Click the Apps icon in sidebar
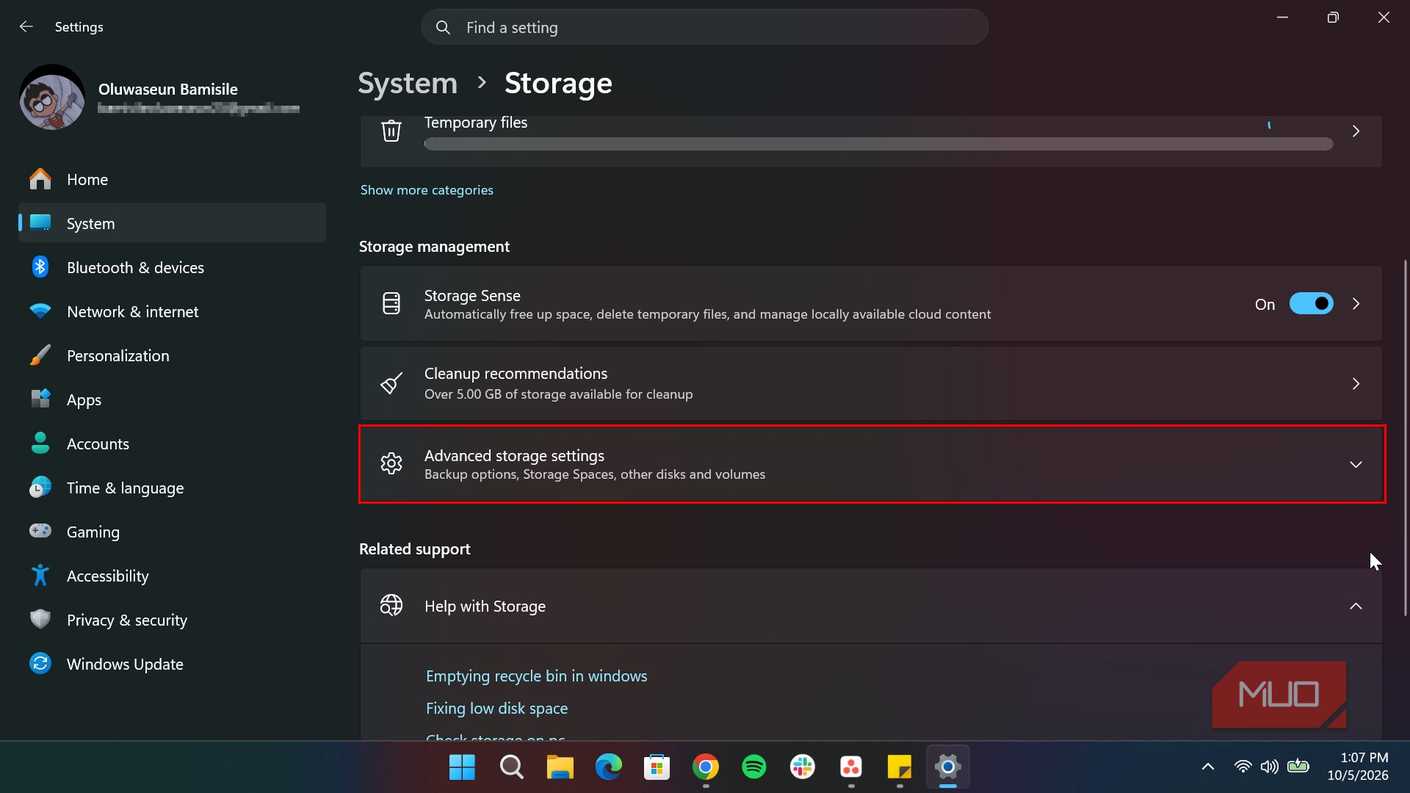The image size is (1410, 793). 40,400
